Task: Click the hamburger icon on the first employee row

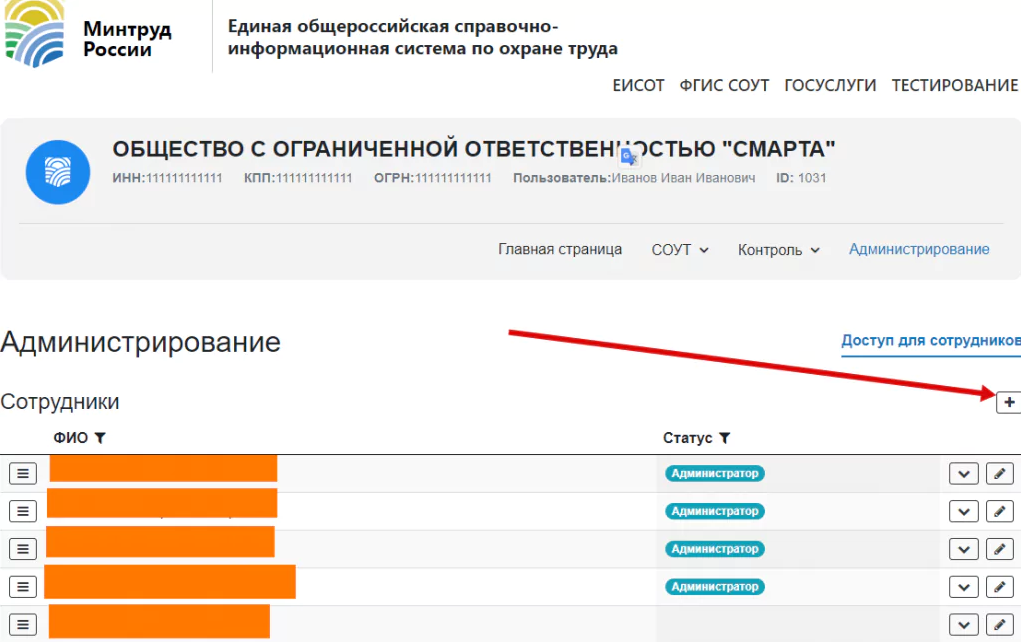Action: (22, 473)
